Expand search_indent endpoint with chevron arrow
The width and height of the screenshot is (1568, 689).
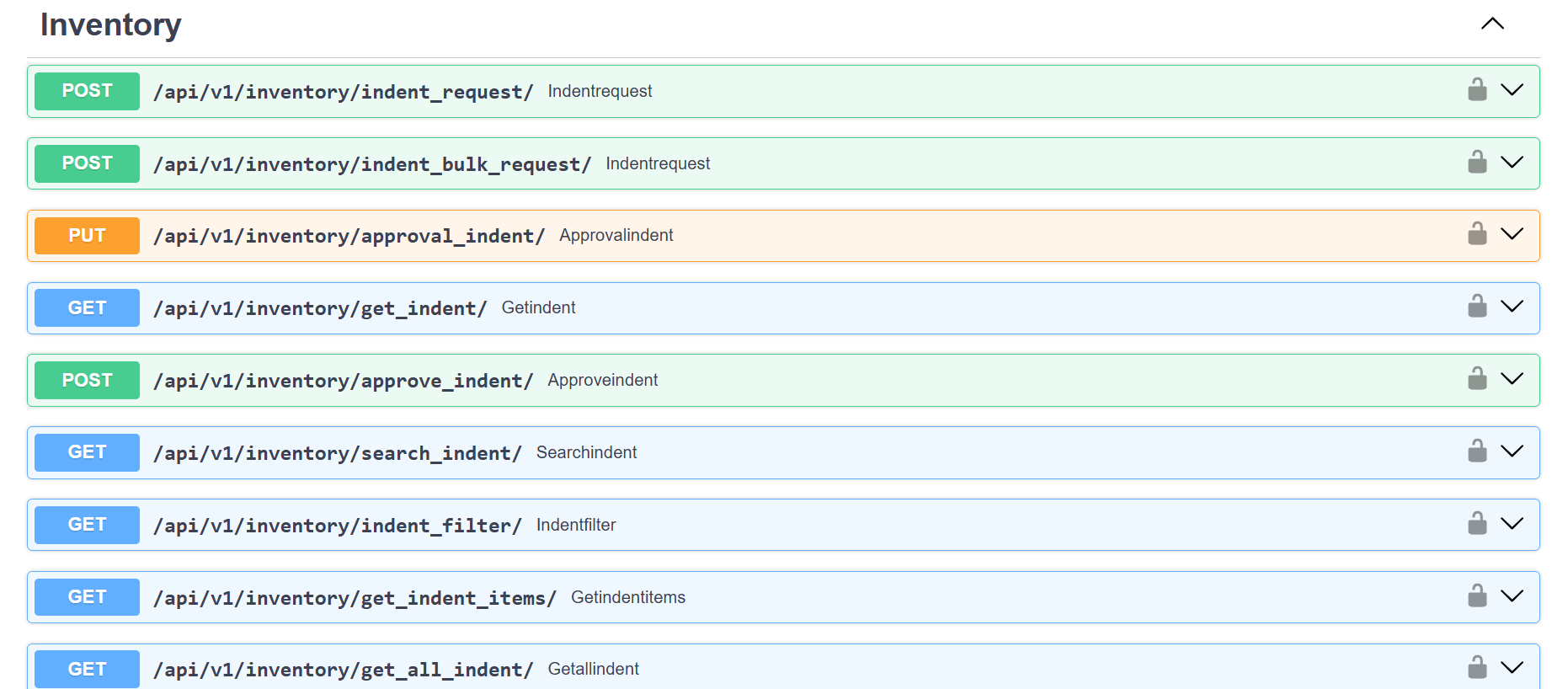pyautogui.click(x=1512, y=451)
